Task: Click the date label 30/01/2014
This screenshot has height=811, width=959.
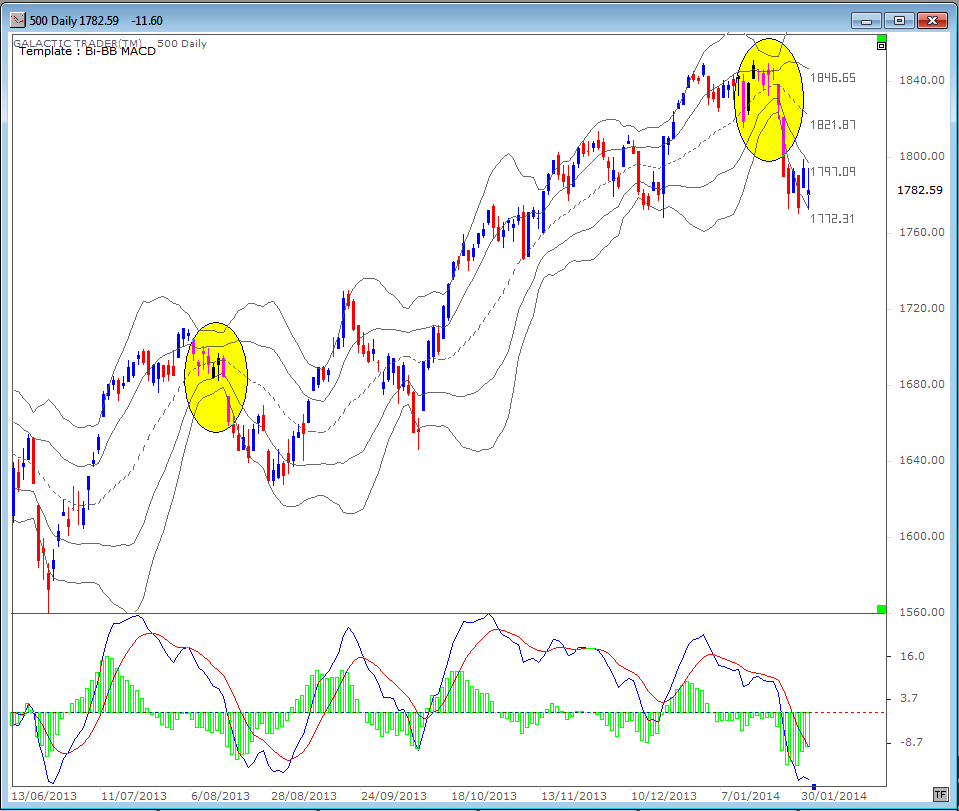Action: pyautogui.click(x=834, y=796)
